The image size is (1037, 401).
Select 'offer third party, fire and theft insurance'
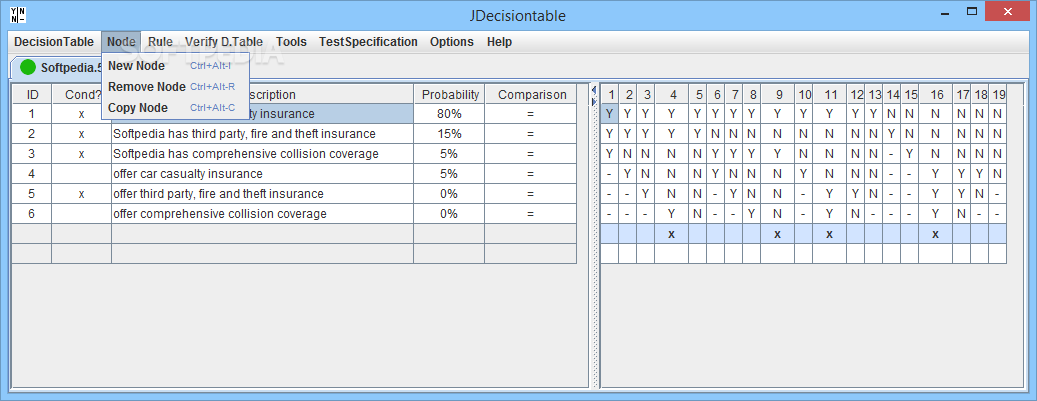coord(263,193)
